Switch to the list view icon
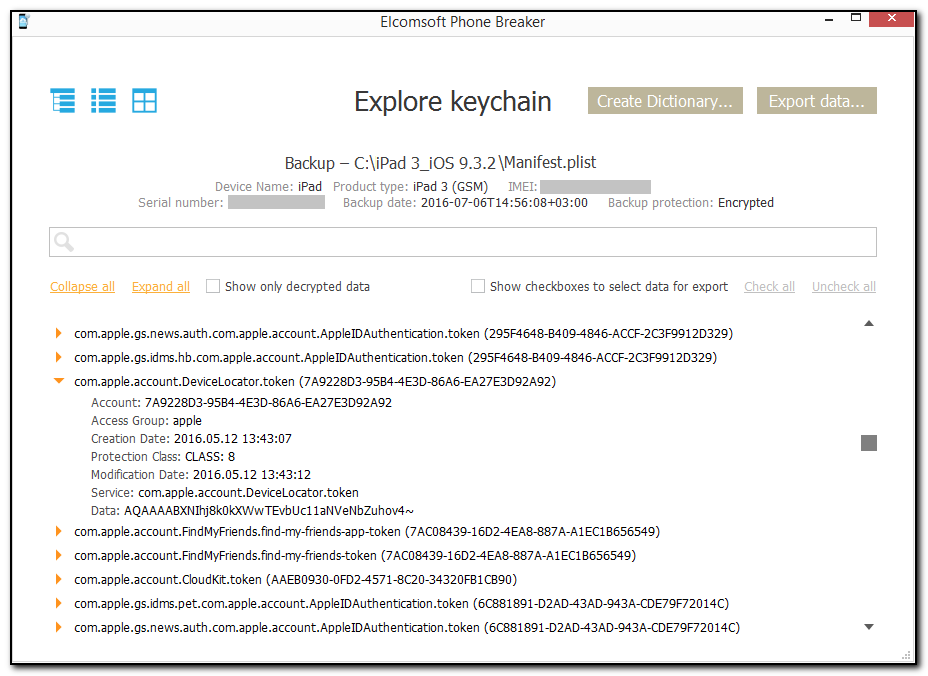This screenshot has width=928, height=676. click(103, 100)
